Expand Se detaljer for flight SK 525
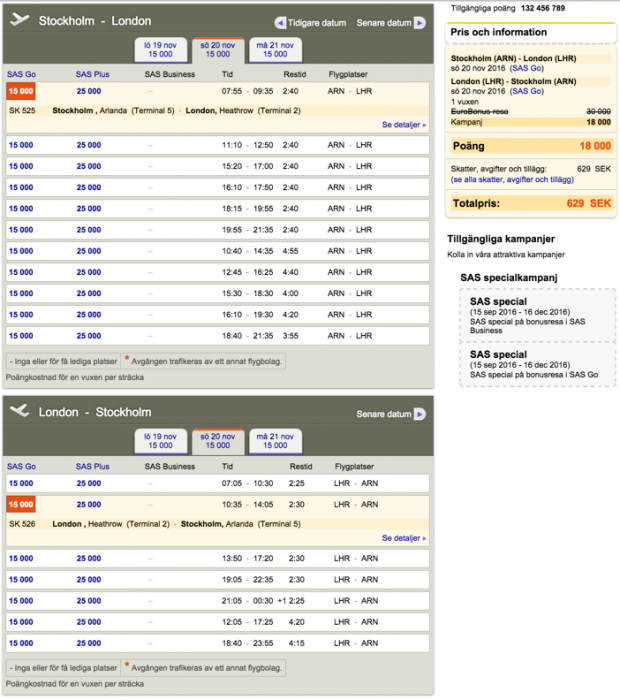Viewport: 620px width, 700px height. [x=403, y=125]
